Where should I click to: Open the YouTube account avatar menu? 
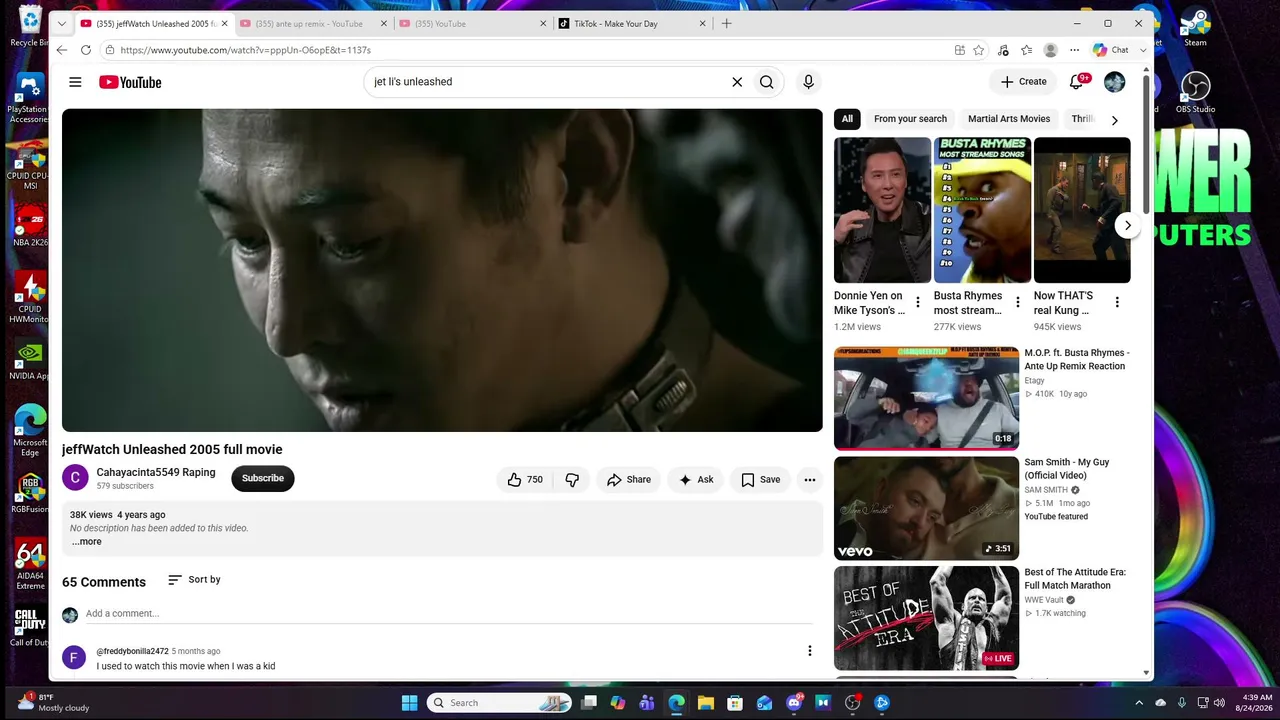[1115, 82]
